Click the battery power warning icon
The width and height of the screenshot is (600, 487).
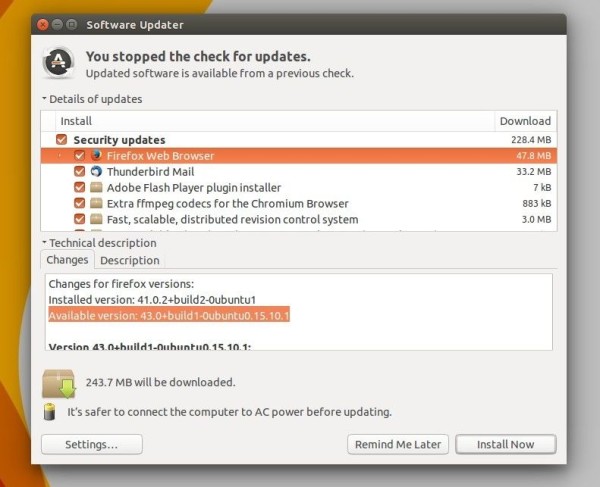(50, 412)
